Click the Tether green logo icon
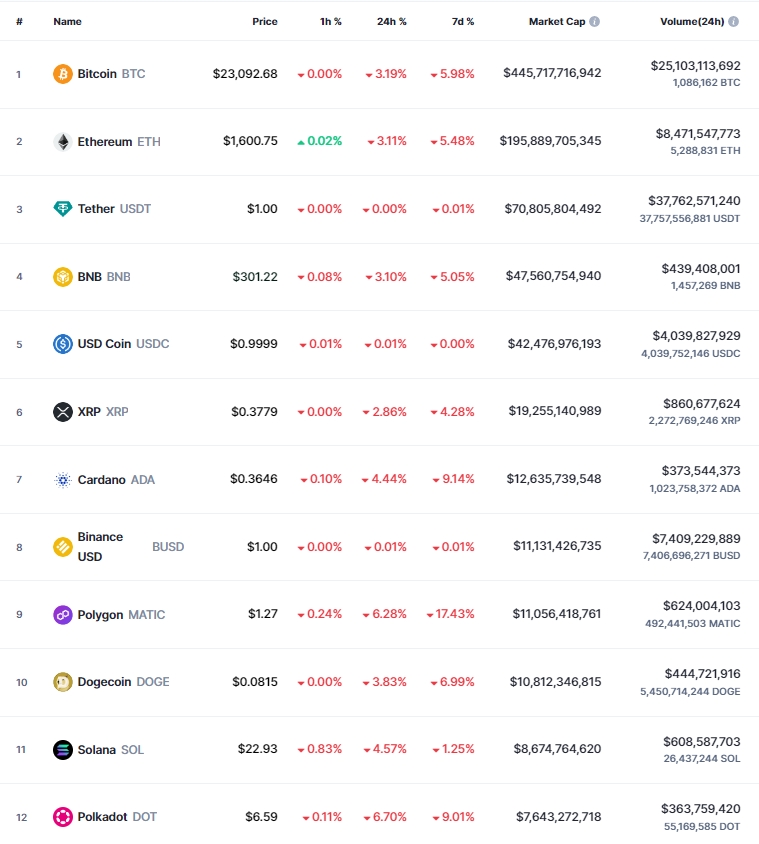 pos(62,209)
